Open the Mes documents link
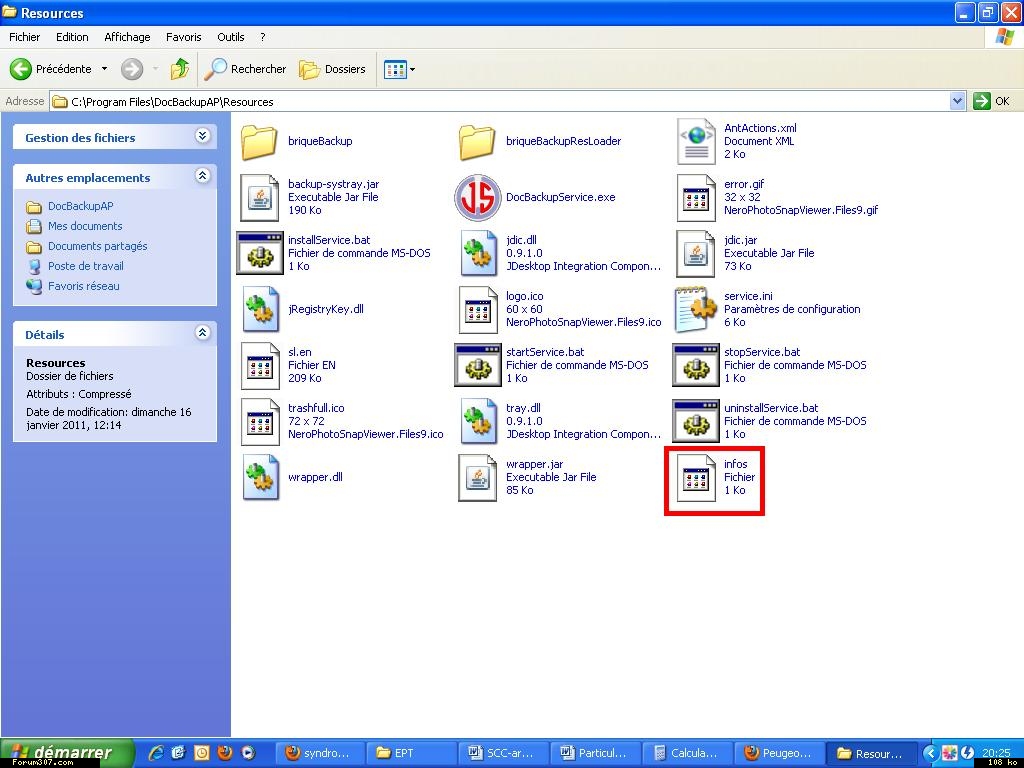Viewport: 1024px width, 768px height. point(85,226)
